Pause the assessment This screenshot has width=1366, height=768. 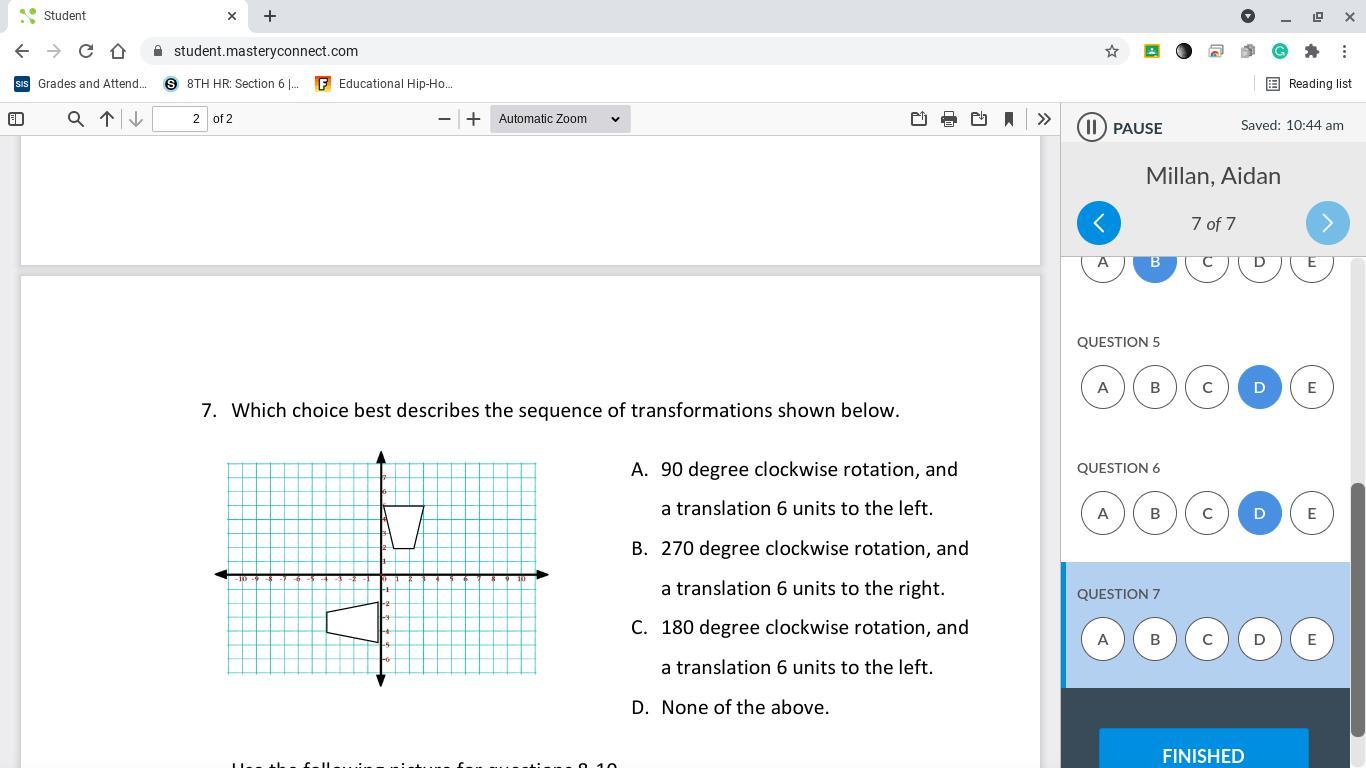(x=1120, y=128)
